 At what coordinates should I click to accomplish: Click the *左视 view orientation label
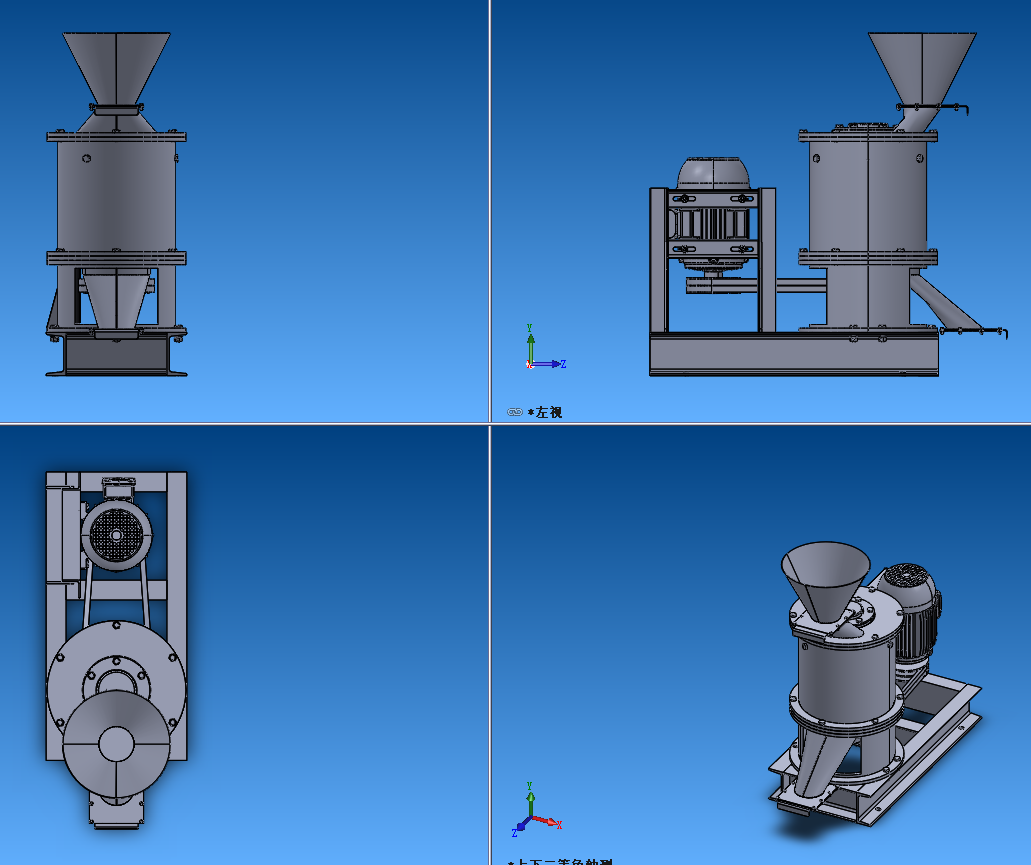click(x=545, y=412)
